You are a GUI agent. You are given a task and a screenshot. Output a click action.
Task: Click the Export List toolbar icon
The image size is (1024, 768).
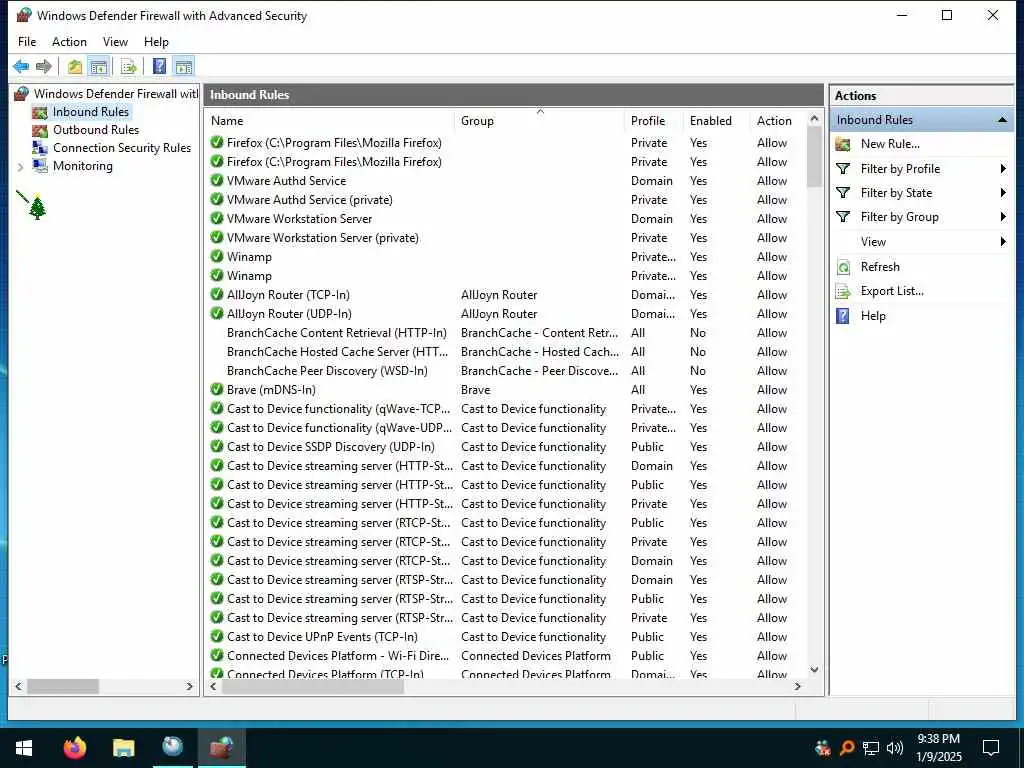(129, 66)
